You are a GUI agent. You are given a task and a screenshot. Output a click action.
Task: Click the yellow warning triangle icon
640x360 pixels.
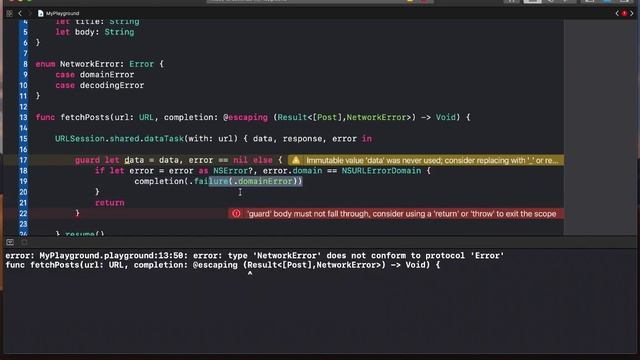pos(296,160)
